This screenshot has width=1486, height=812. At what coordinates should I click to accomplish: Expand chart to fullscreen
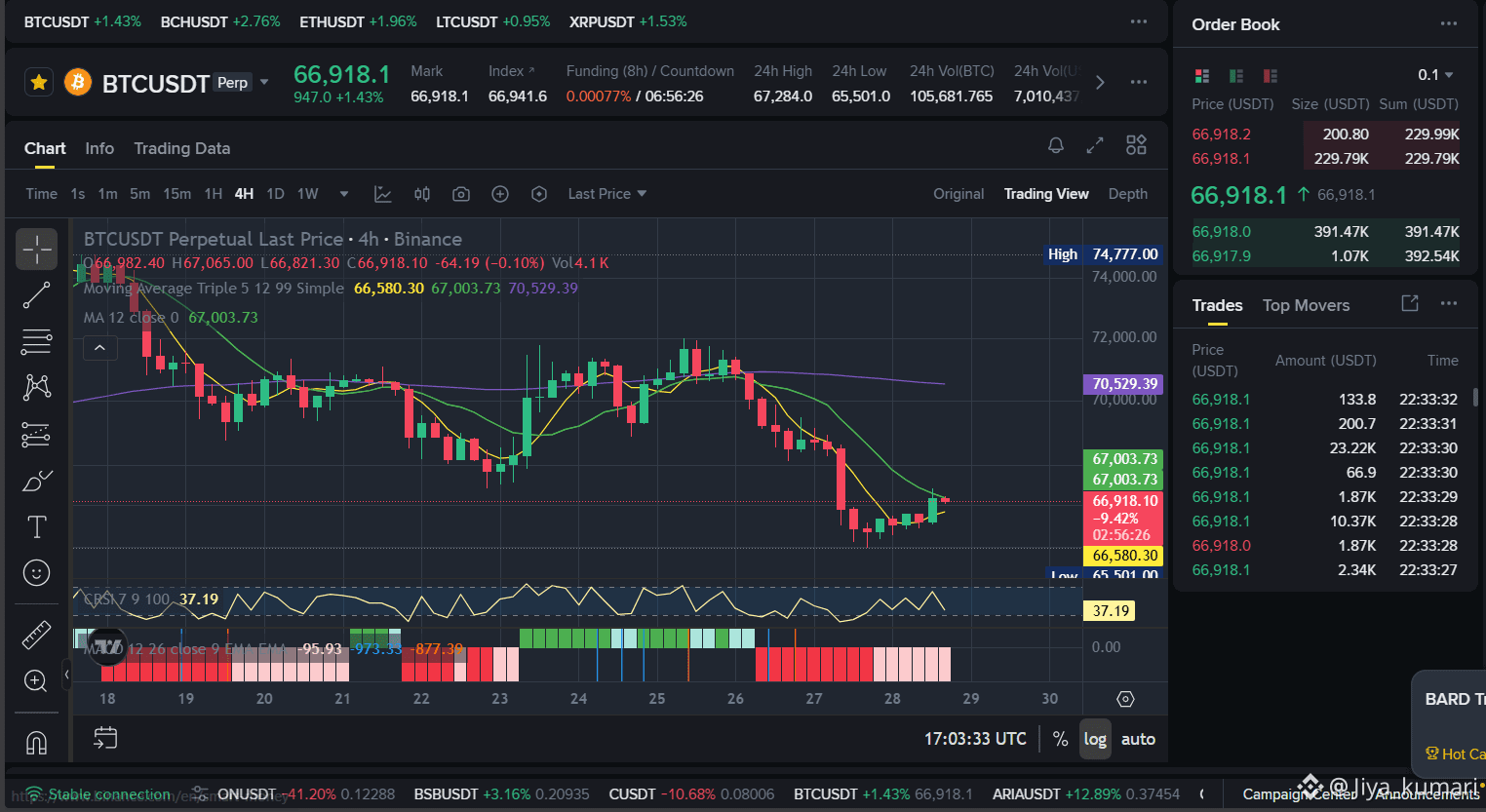pyautogui.click(x=1095, y=145)
